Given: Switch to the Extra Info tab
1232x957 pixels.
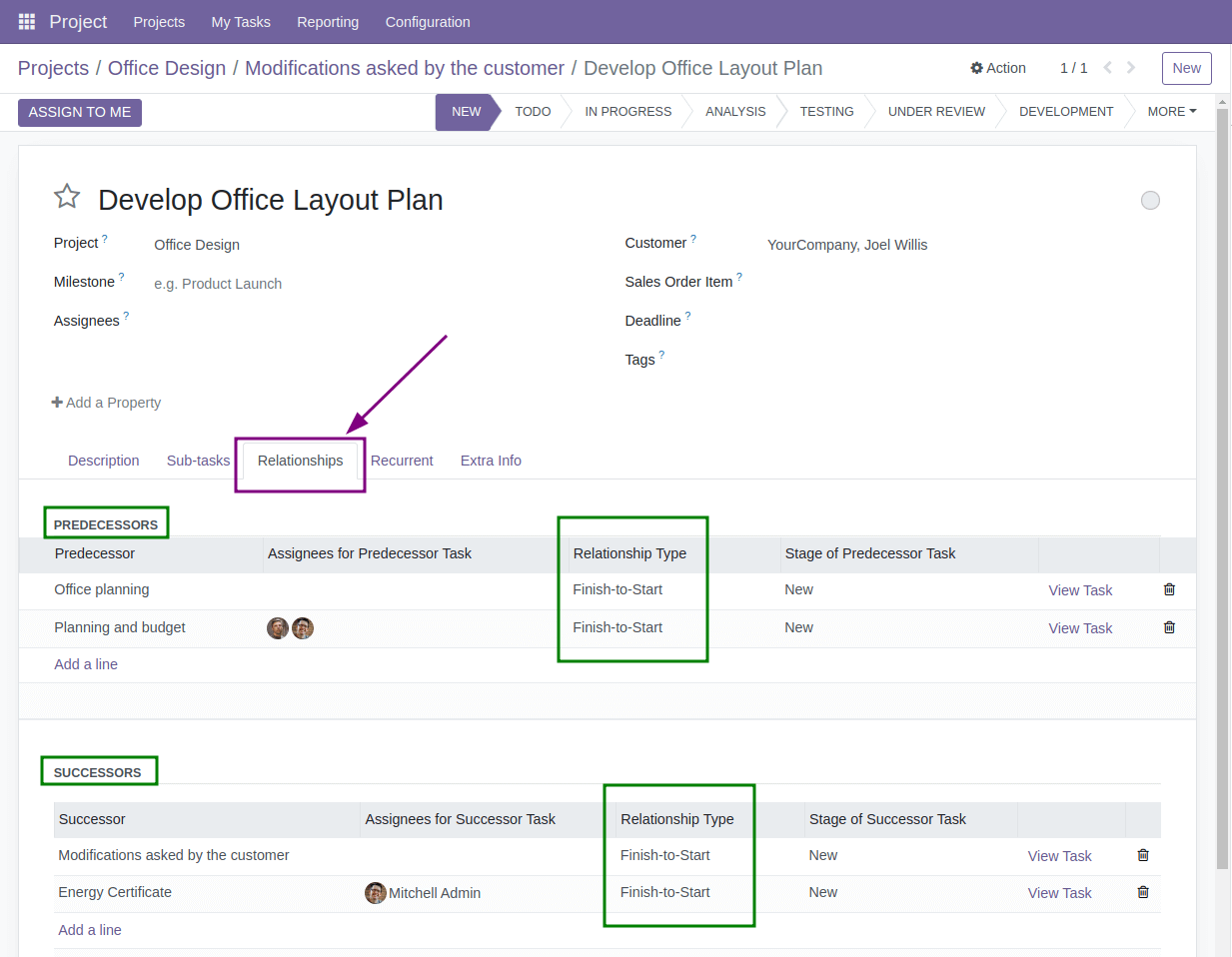Looking at the screenshot, I should coord(491,461).
